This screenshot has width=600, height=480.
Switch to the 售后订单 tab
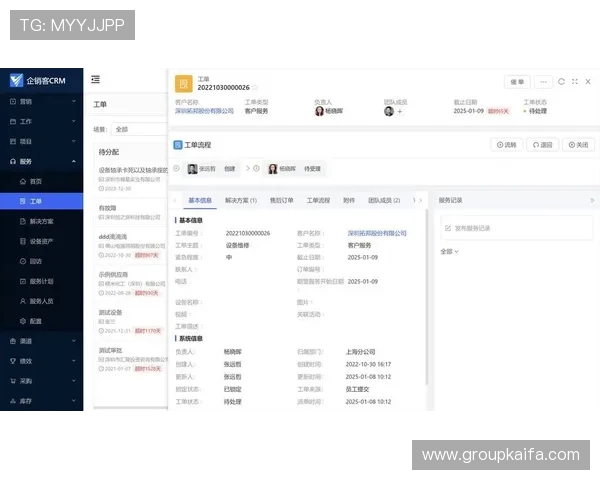click(x=282, y=200)
